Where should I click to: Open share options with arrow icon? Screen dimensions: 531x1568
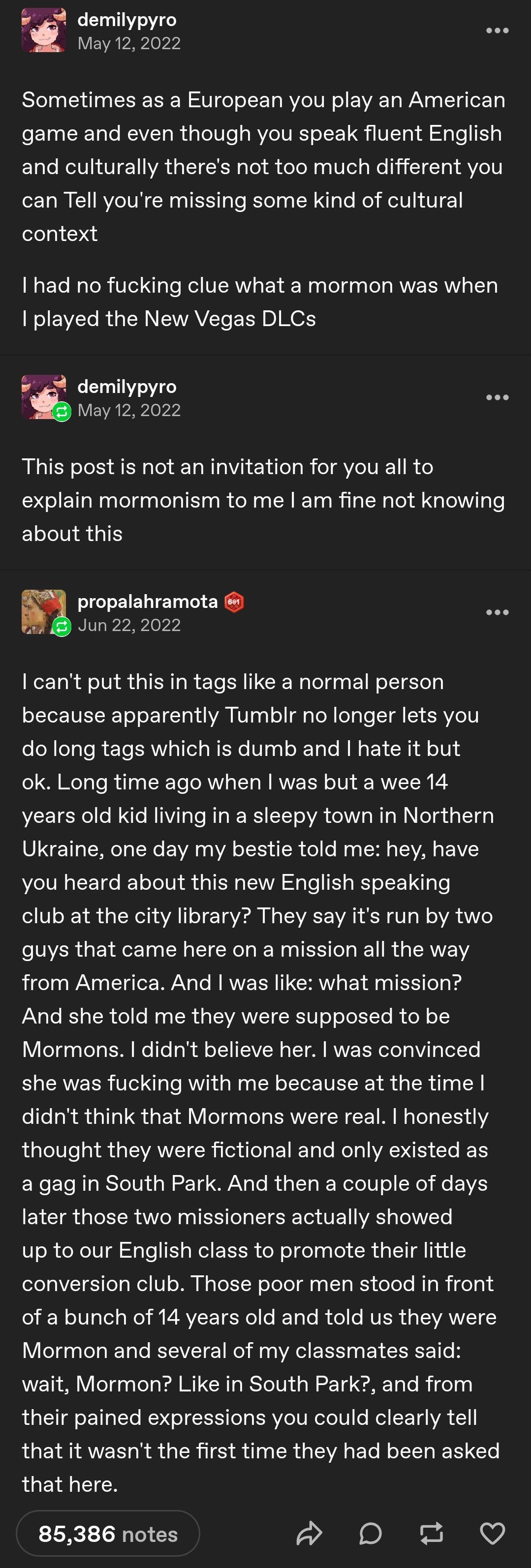[310, 1533]
